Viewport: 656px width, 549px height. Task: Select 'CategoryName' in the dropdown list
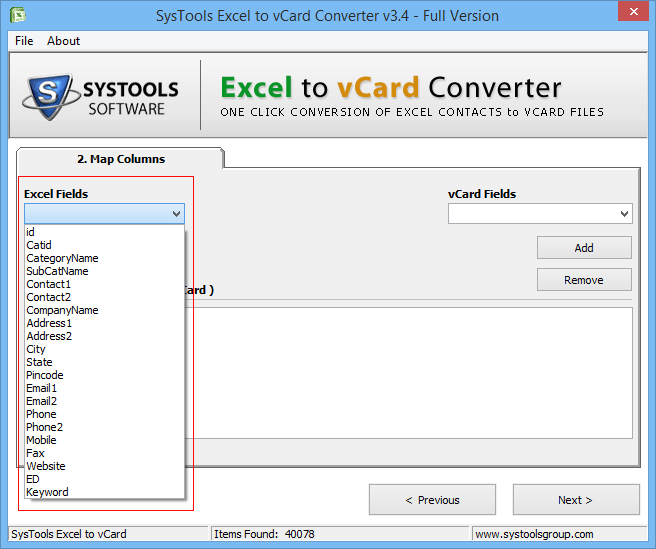click(105, 258)
